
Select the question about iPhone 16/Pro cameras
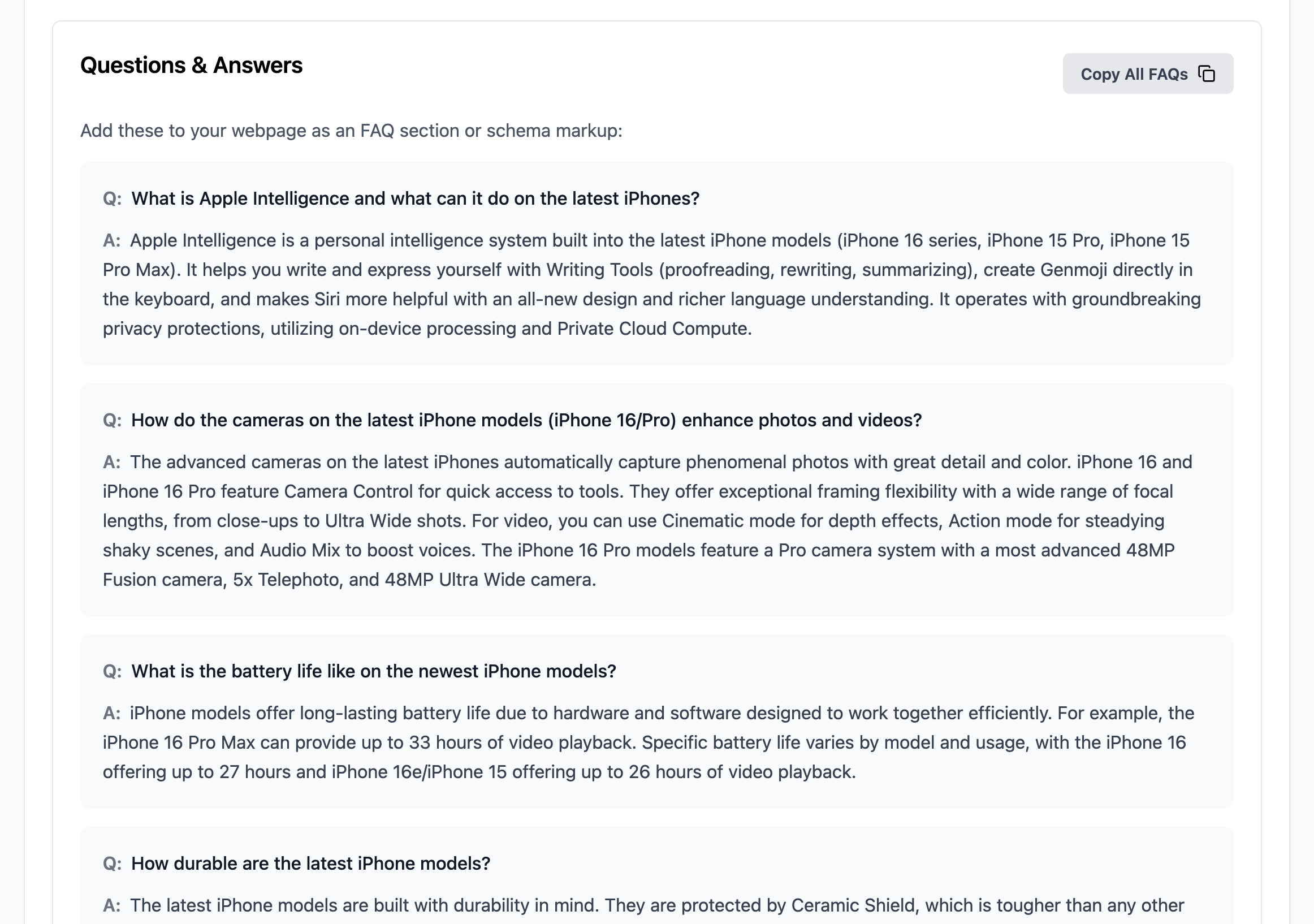click(526, 420)
